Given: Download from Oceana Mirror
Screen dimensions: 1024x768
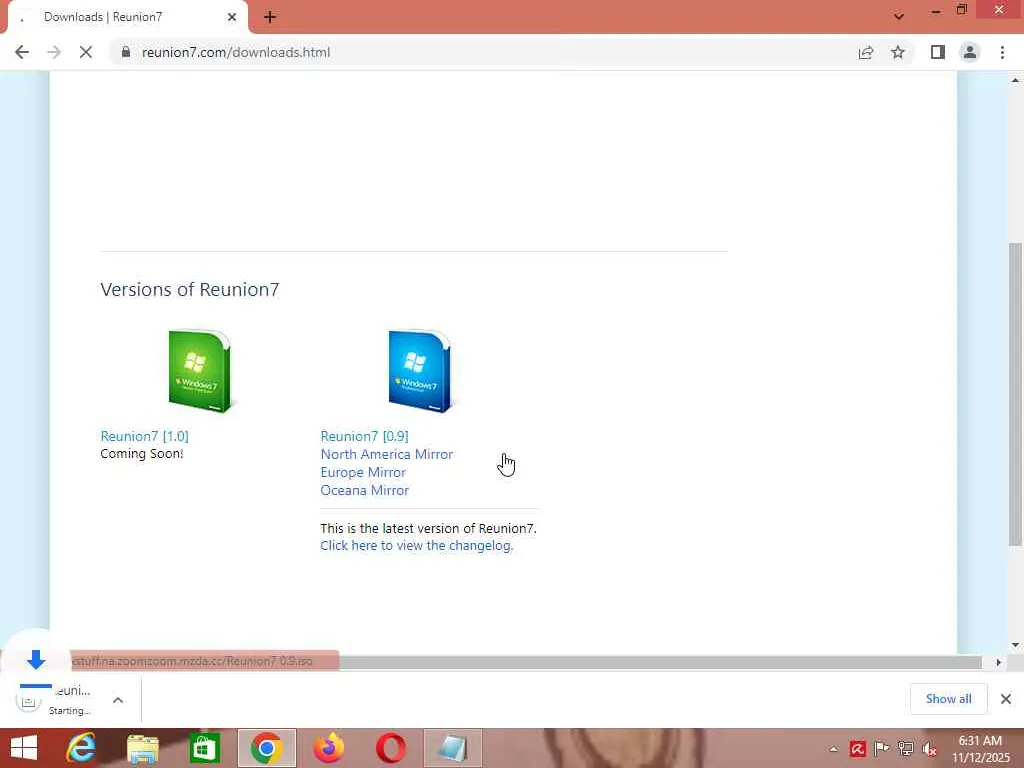Looking at the screenshot, I should (x=364, y=490).
